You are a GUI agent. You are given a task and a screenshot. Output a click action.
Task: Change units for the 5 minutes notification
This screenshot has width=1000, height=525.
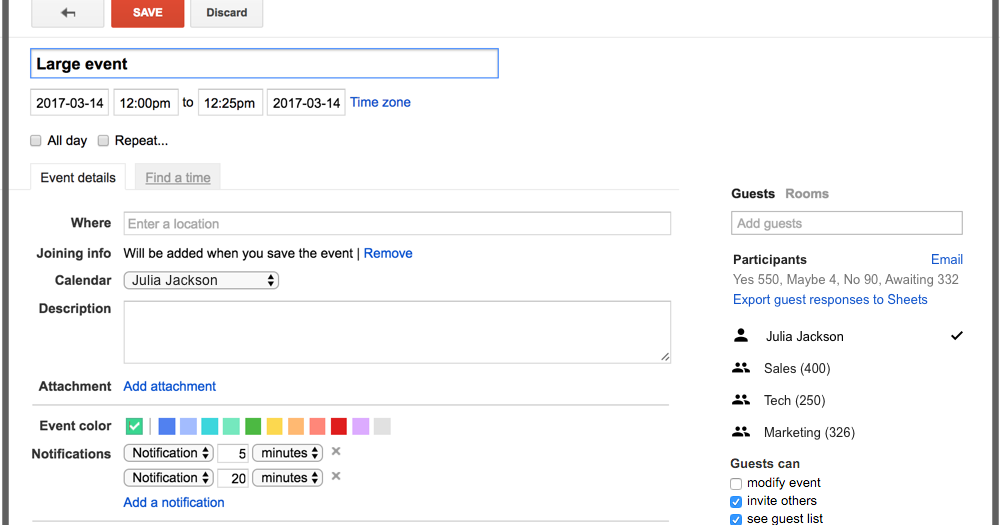click(x=288, y=453)
